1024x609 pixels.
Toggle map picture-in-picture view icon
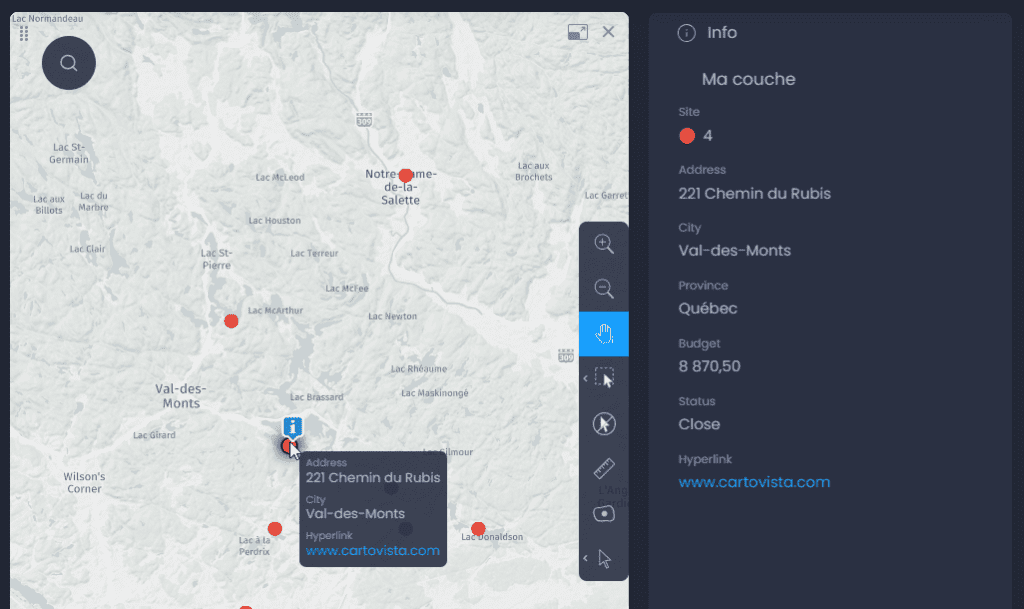pyautogui.click(x=577, y=32)
